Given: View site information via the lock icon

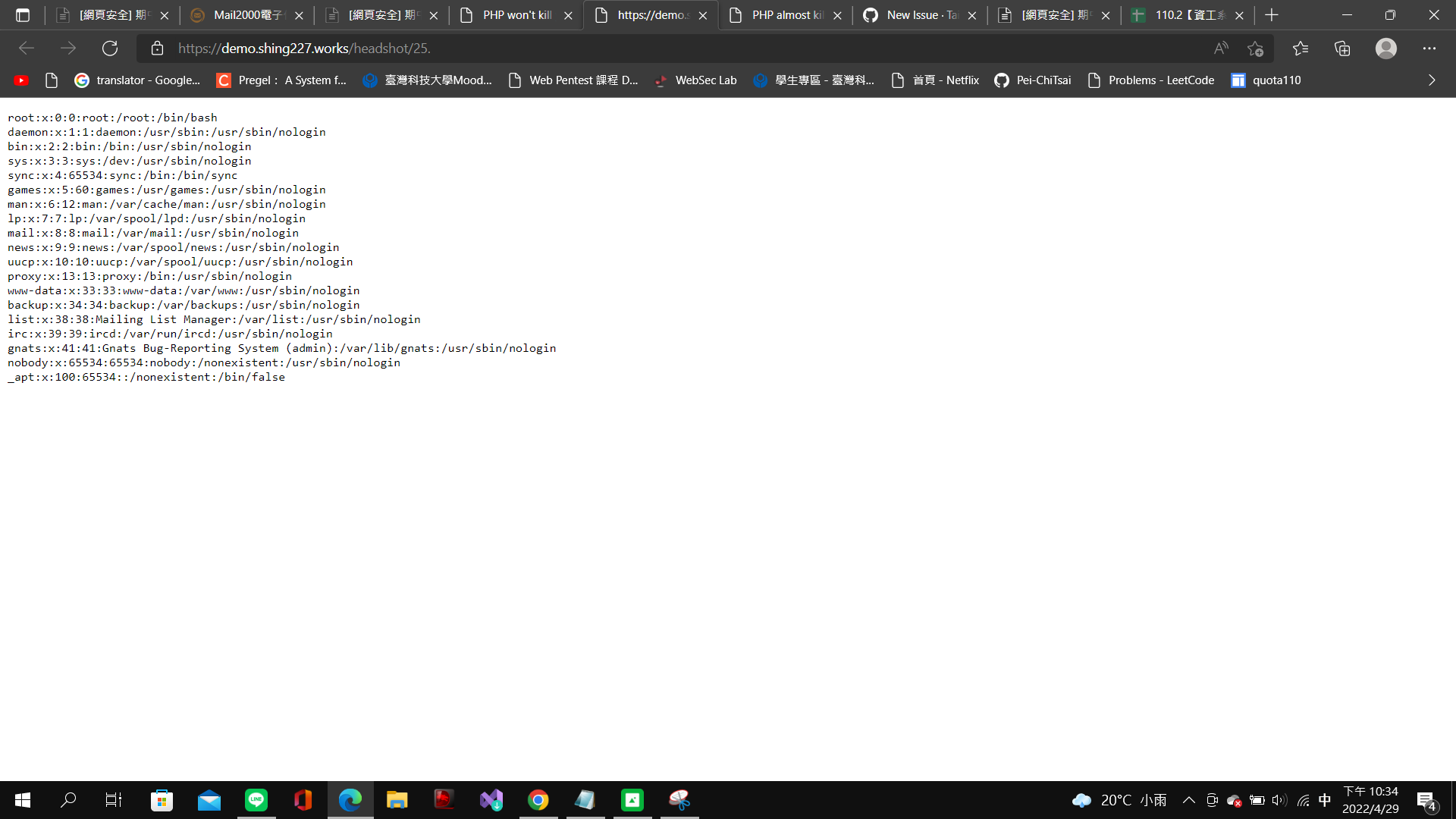Looking at the screenshot, I should (x=157, y=48).
